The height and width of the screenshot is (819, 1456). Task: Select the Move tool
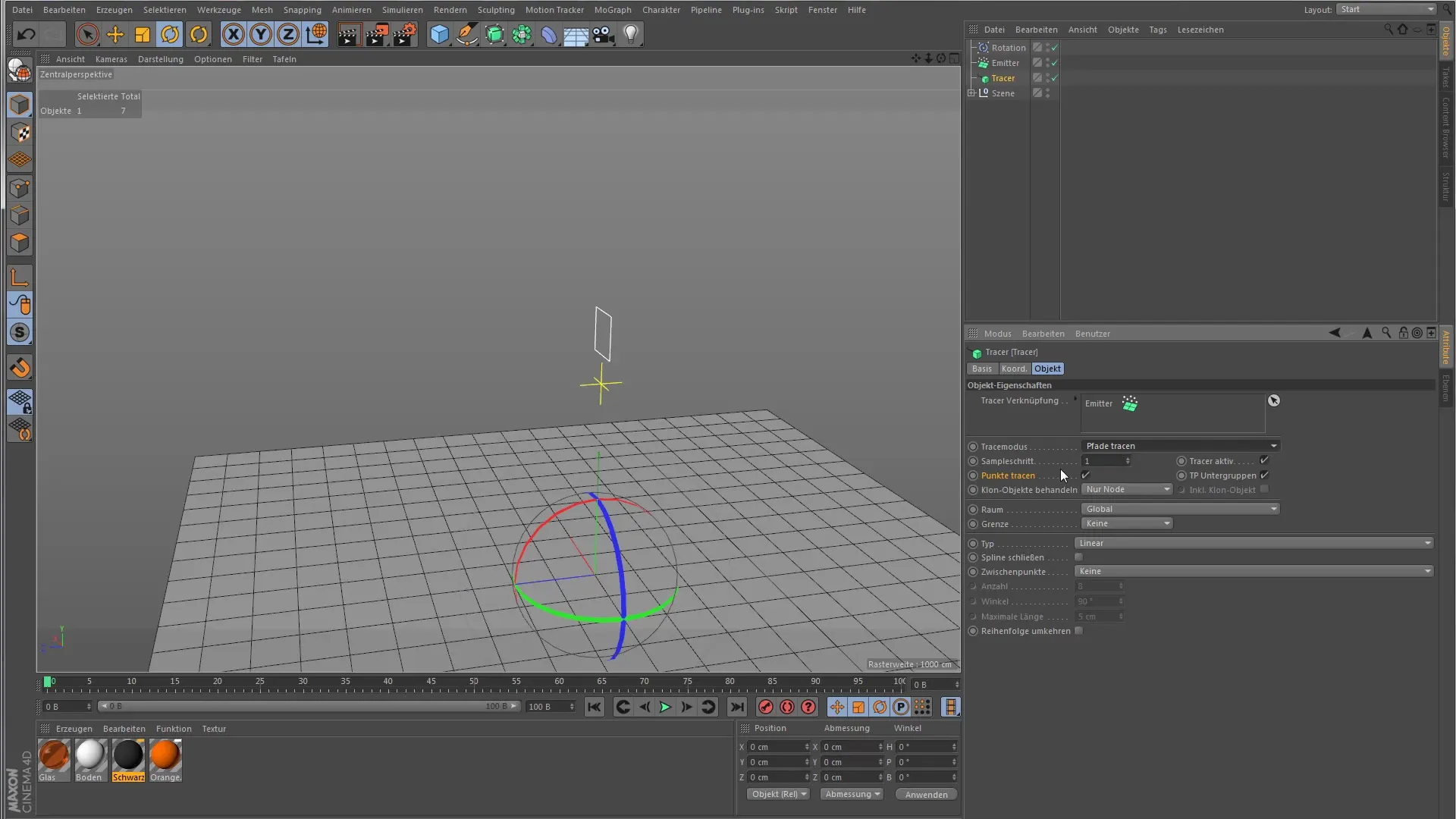(115, 34)
